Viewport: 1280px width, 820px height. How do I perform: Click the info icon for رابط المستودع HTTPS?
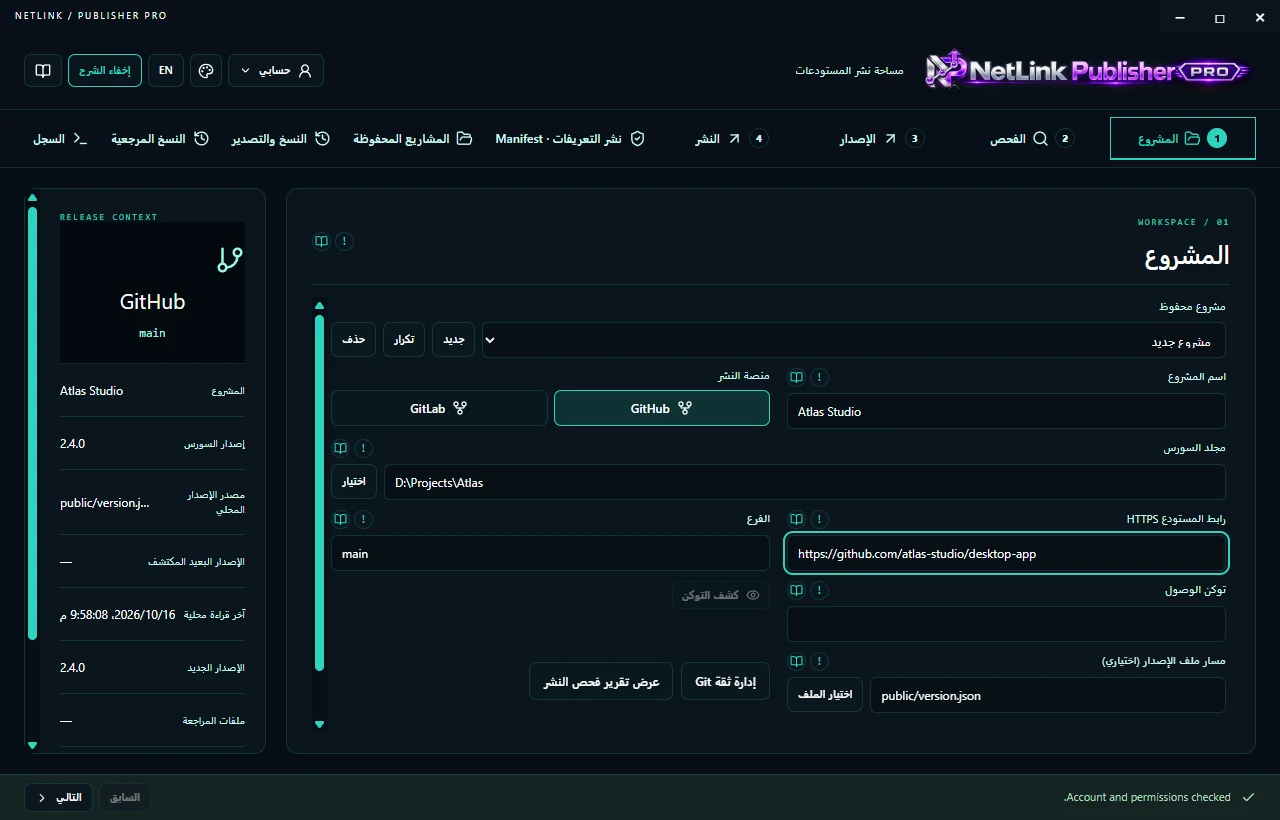[819, 519]
